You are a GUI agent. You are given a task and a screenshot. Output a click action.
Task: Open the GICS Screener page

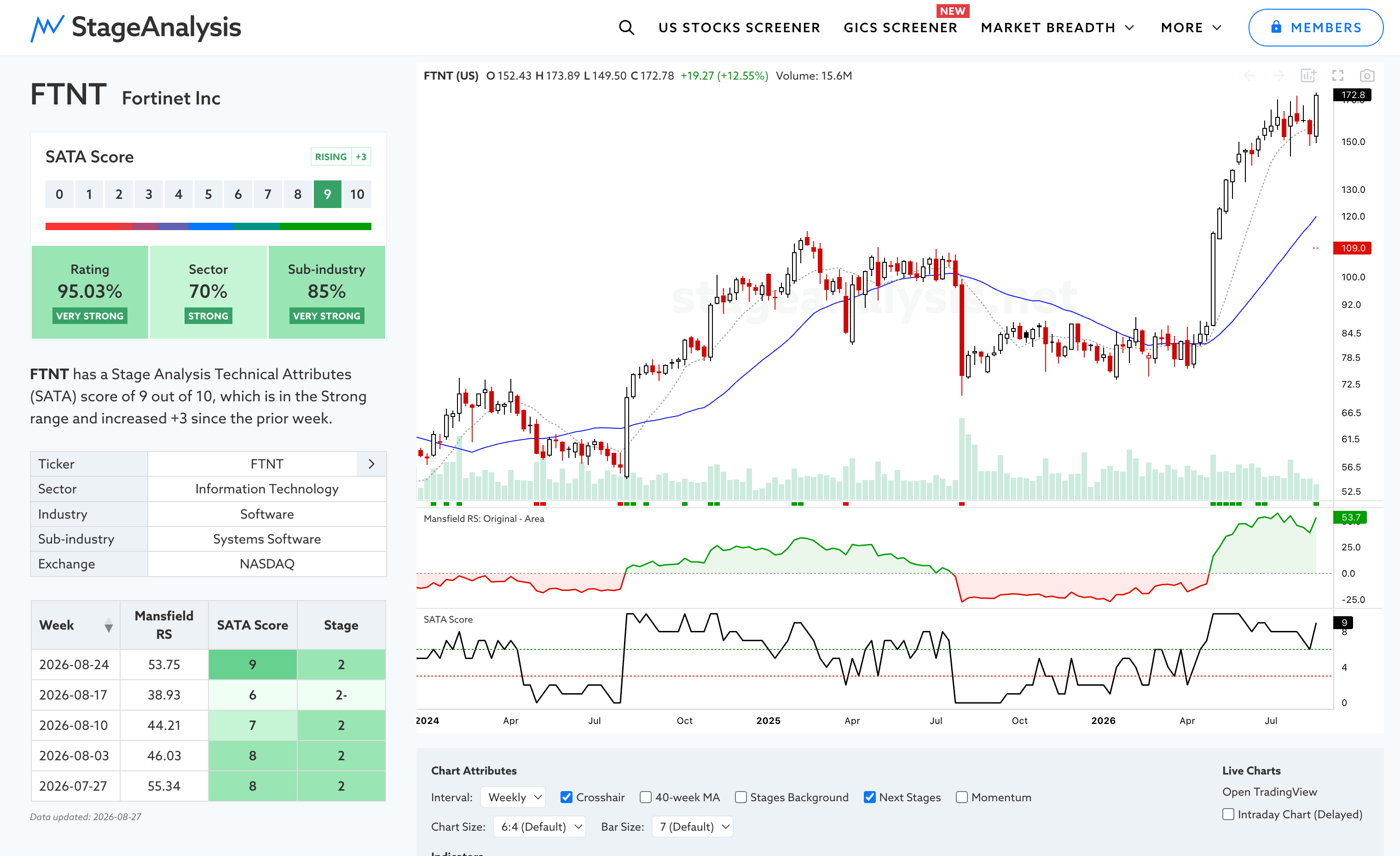(x=901, y=27)
